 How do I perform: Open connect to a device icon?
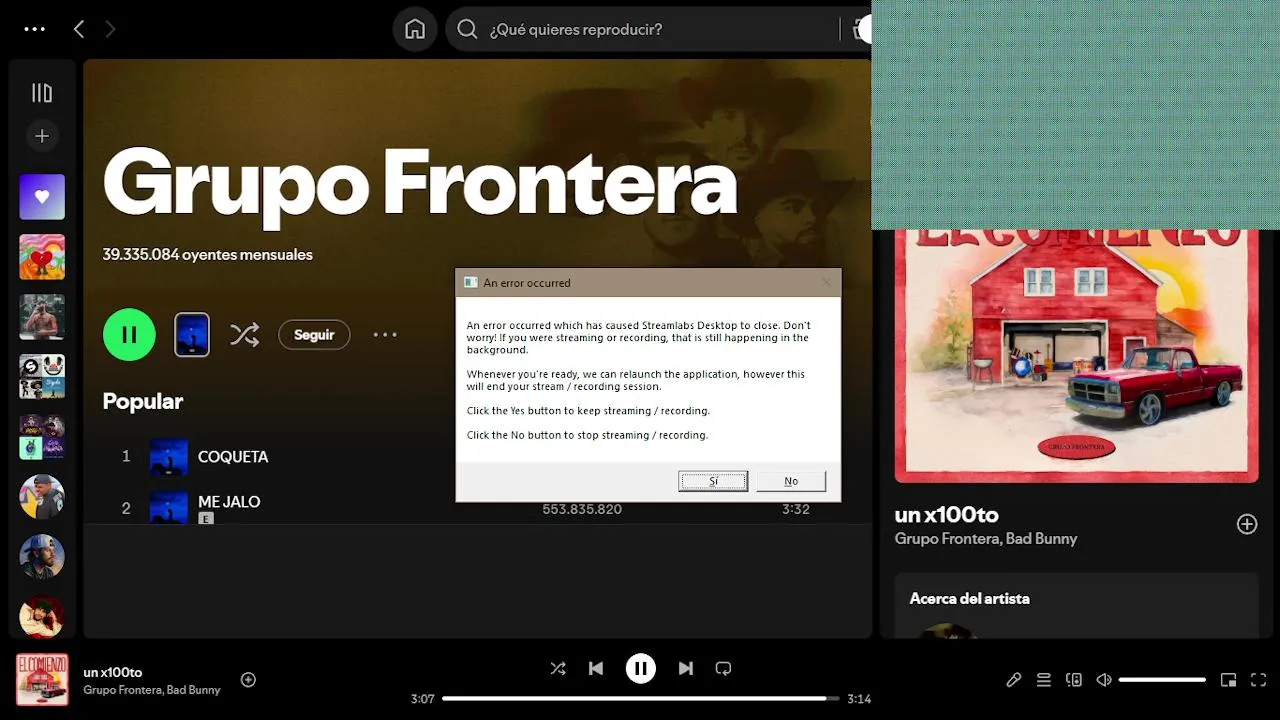pyautogui.click(x=1074, y=680)
